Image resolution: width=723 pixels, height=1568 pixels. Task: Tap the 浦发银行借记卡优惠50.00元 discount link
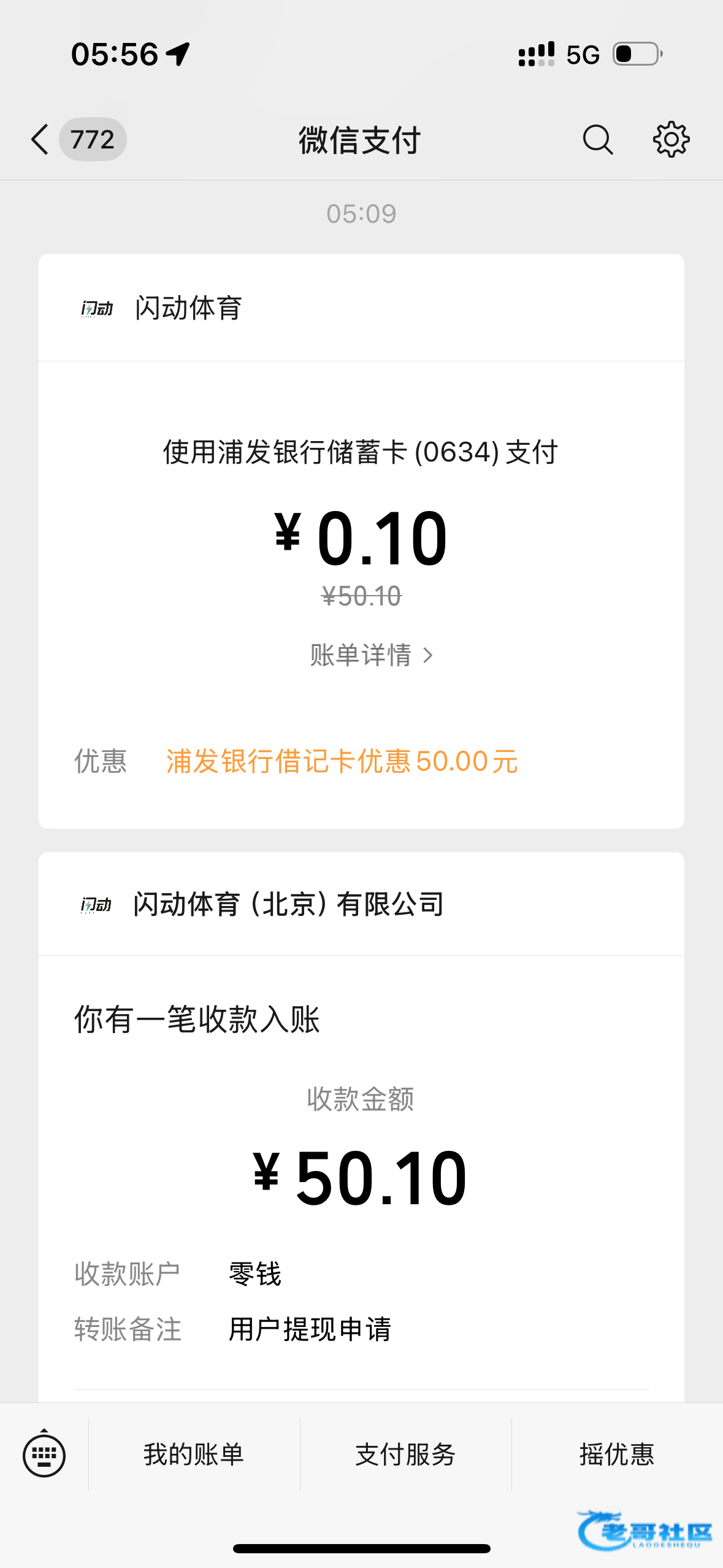tap(342, 761)
